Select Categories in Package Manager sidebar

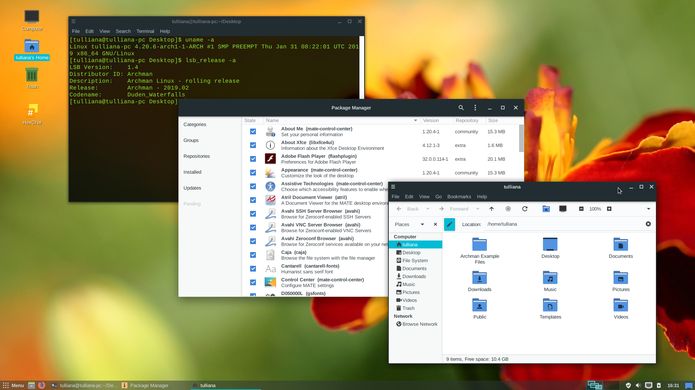(x=195, y=125)
